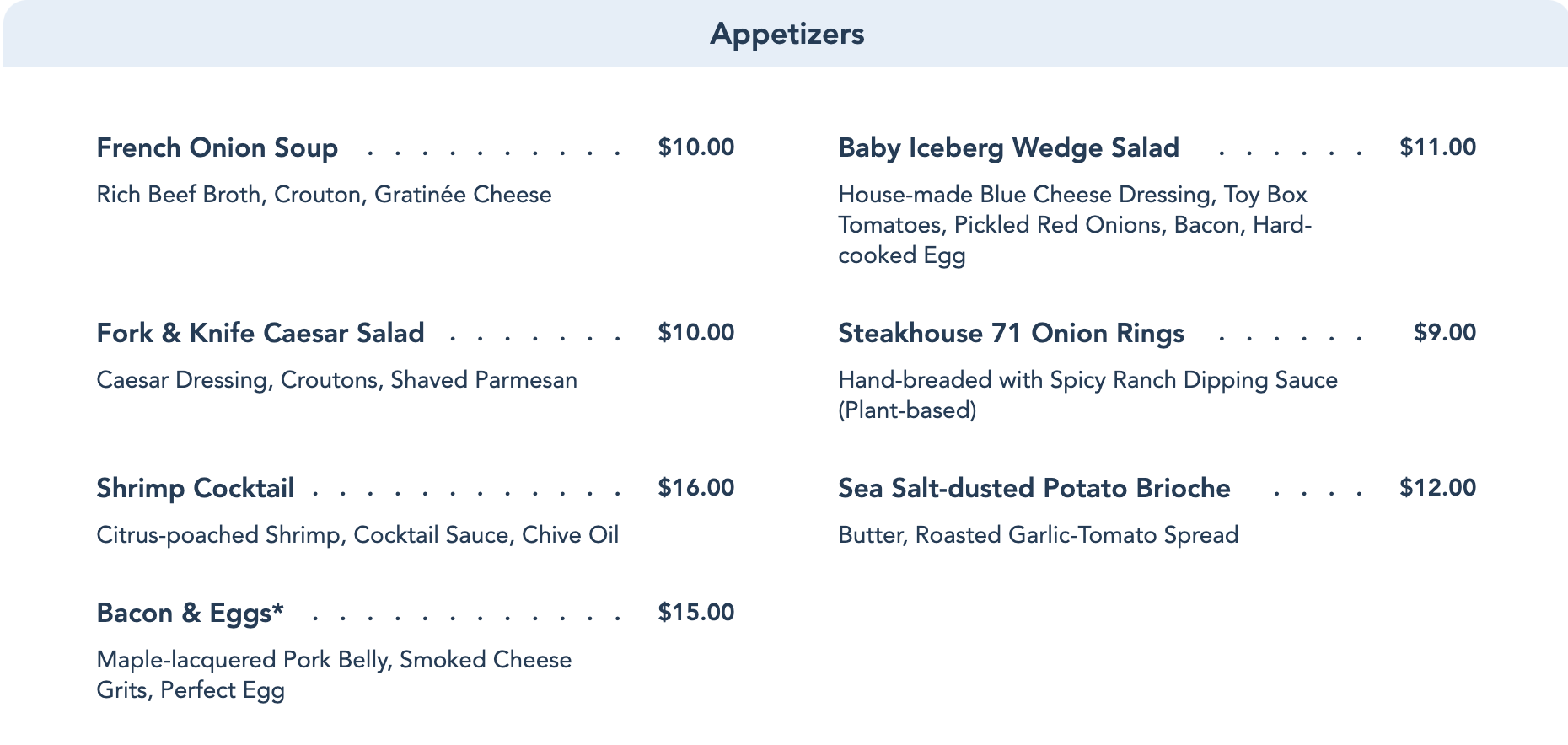
Task: Select the Baby Iceberg Wedge Salad title
Action: (x=1008, y=147)
